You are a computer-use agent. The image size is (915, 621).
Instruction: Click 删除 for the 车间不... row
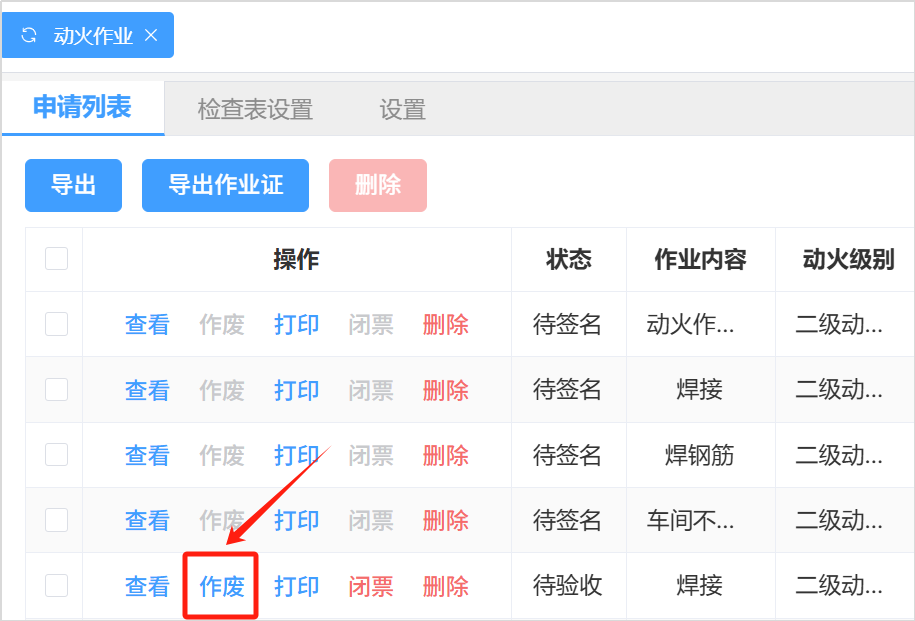pyautogui.click(x=445, y=520)
